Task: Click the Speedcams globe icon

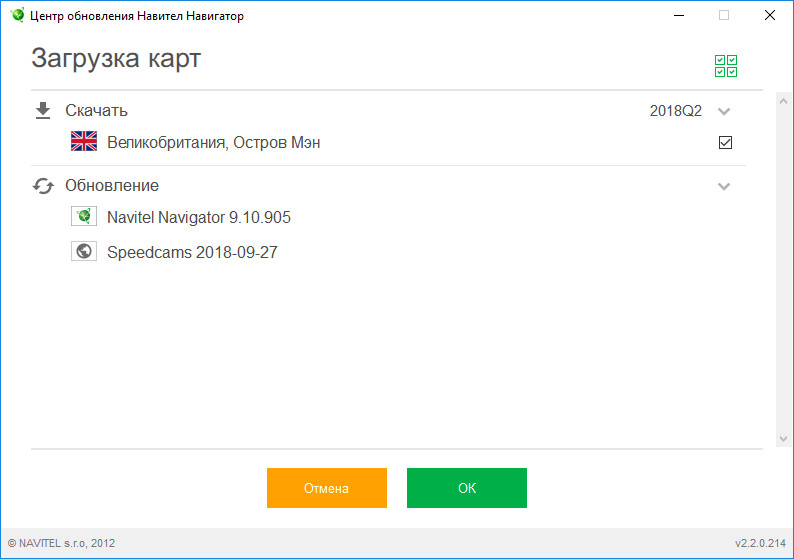Action: pyautogui.click(x=84, y=251)
